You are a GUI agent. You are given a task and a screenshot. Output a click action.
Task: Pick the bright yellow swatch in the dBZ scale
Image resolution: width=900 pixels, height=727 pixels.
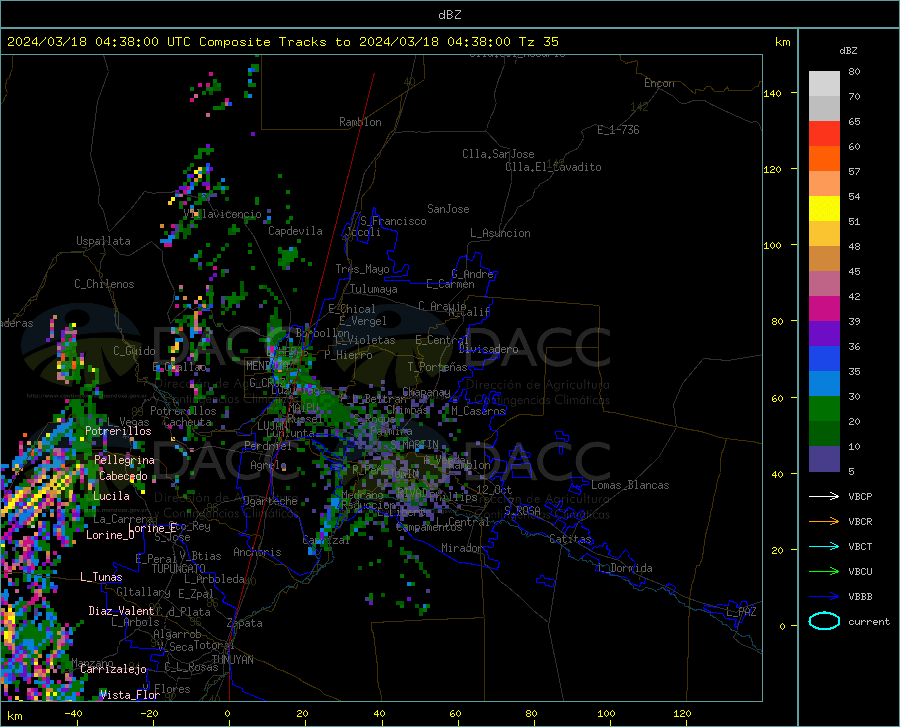[824, 209]
